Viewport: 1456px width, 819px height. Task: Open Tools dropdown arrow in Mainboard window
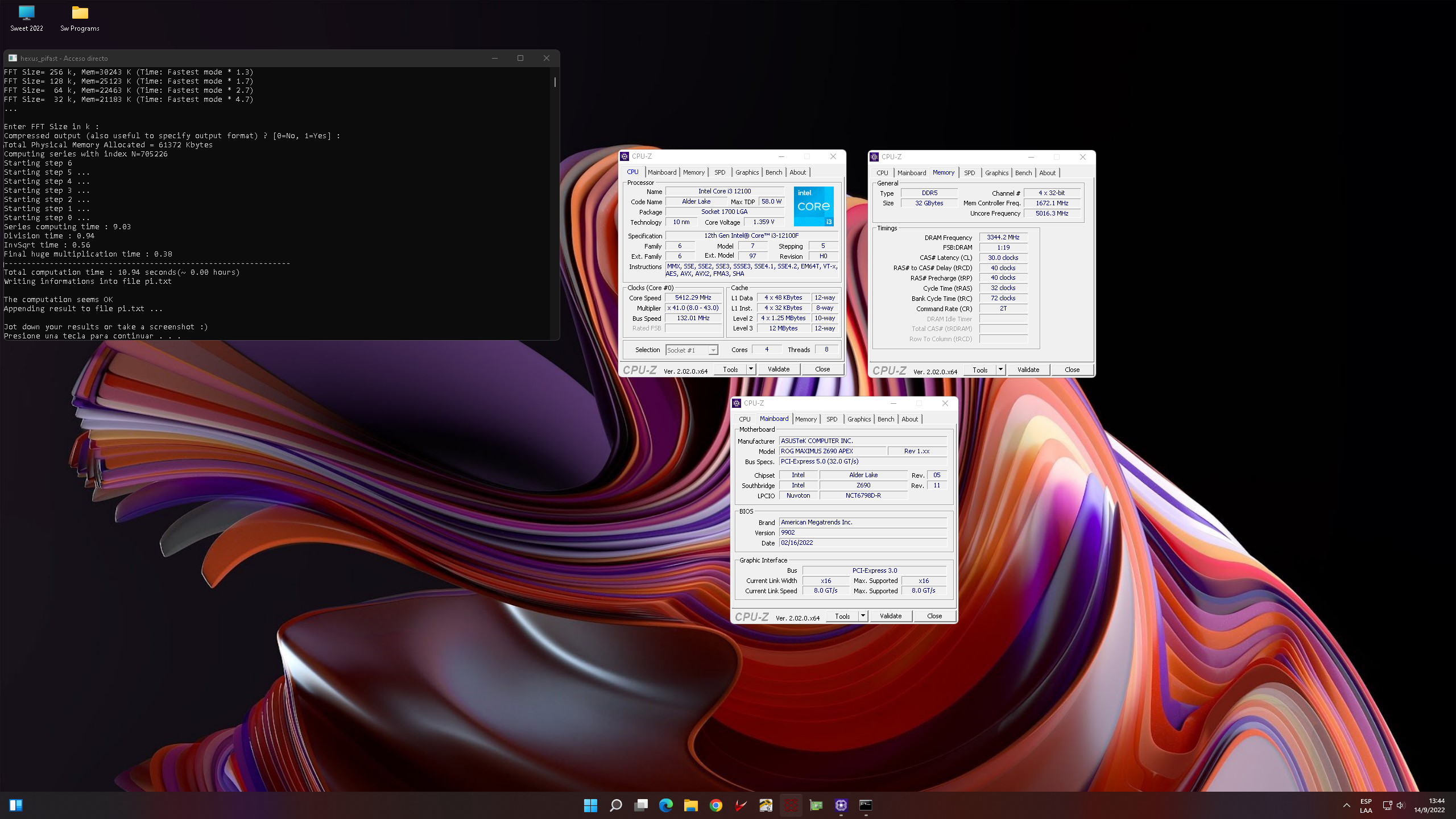pyautogui.click(x=863, y=616)
